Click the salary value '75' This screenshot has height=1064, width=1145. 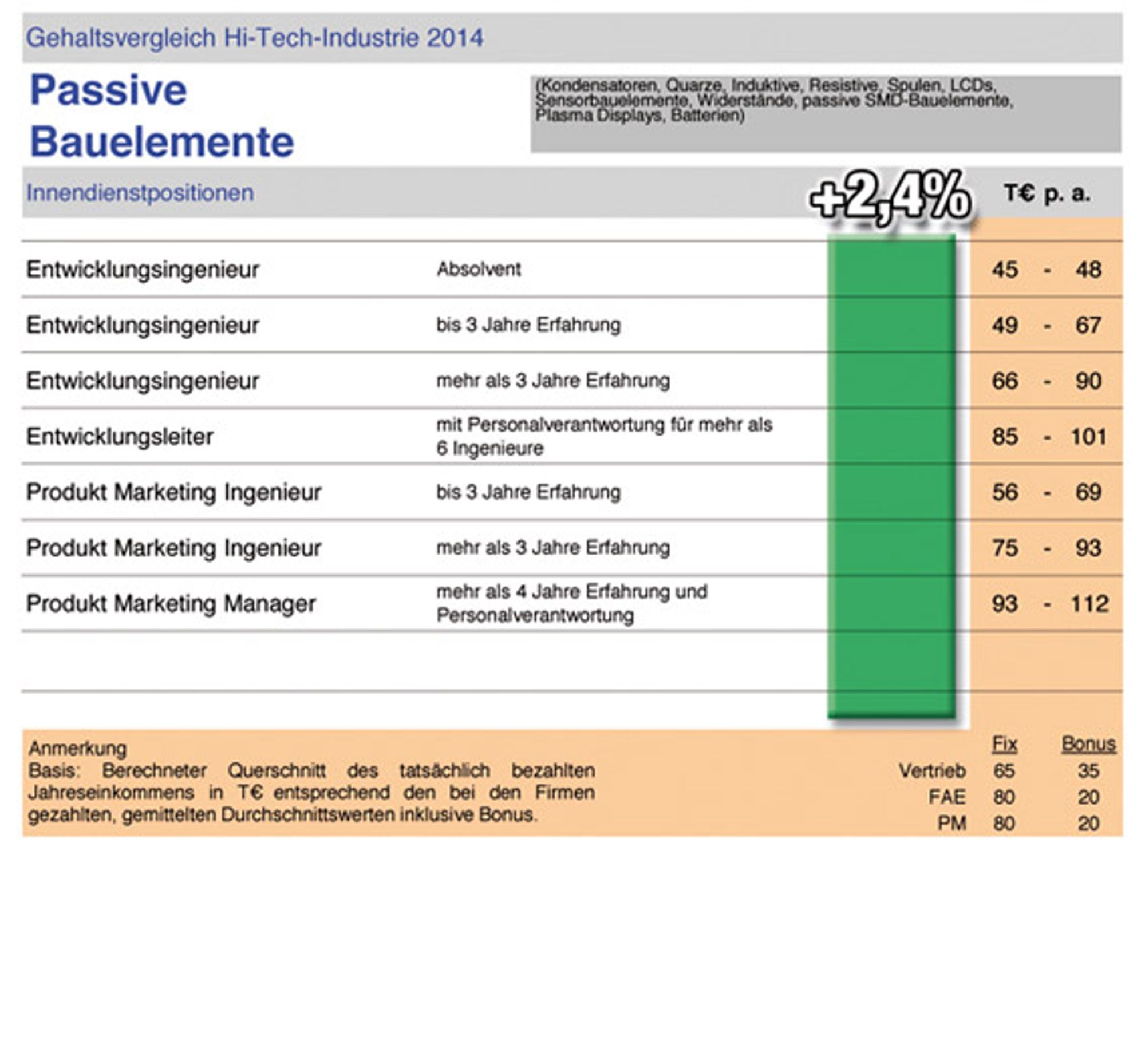point(1005,548)
